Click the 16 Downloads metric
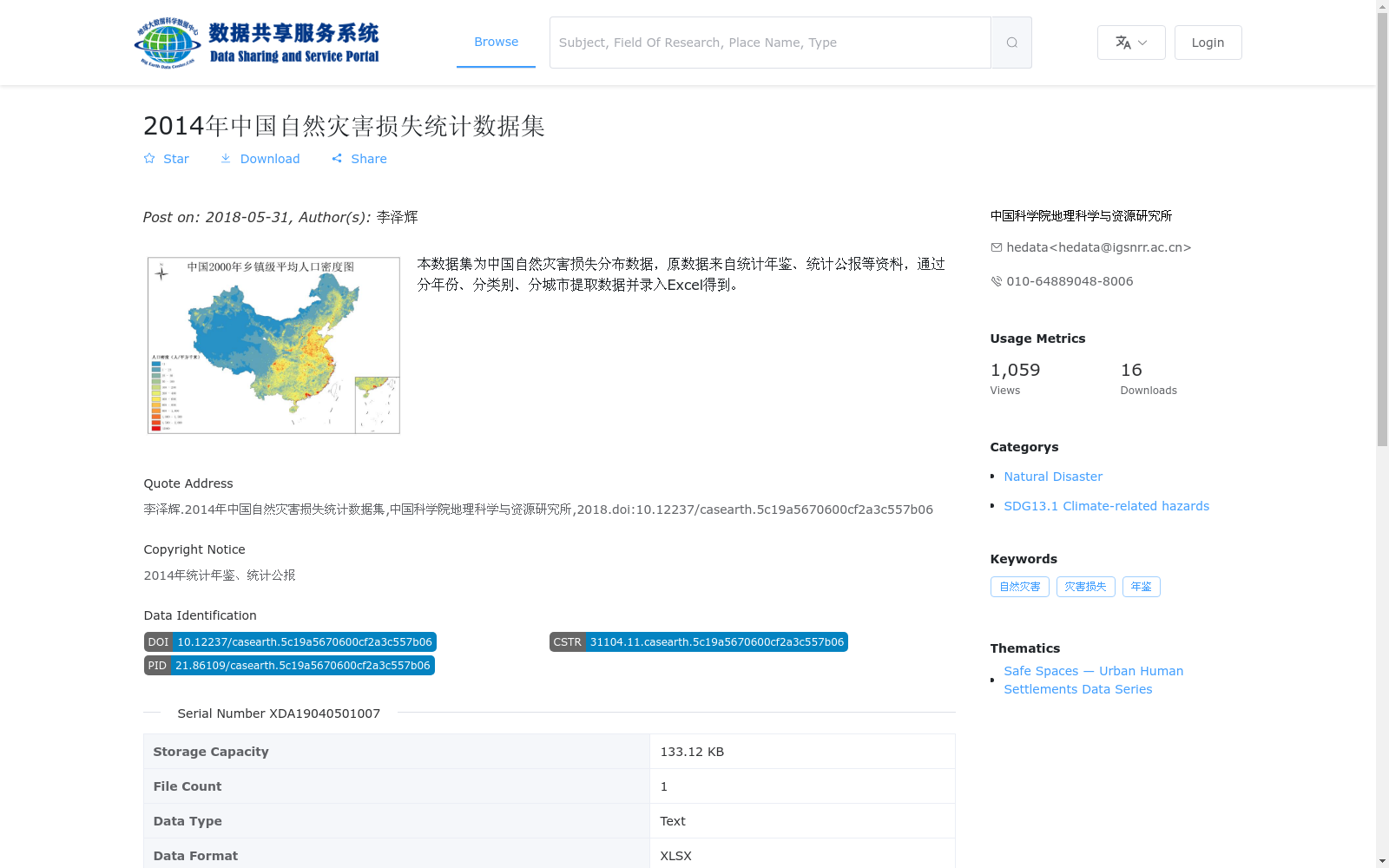This screenshot has height=868, width=1389. coord(1149,378)
